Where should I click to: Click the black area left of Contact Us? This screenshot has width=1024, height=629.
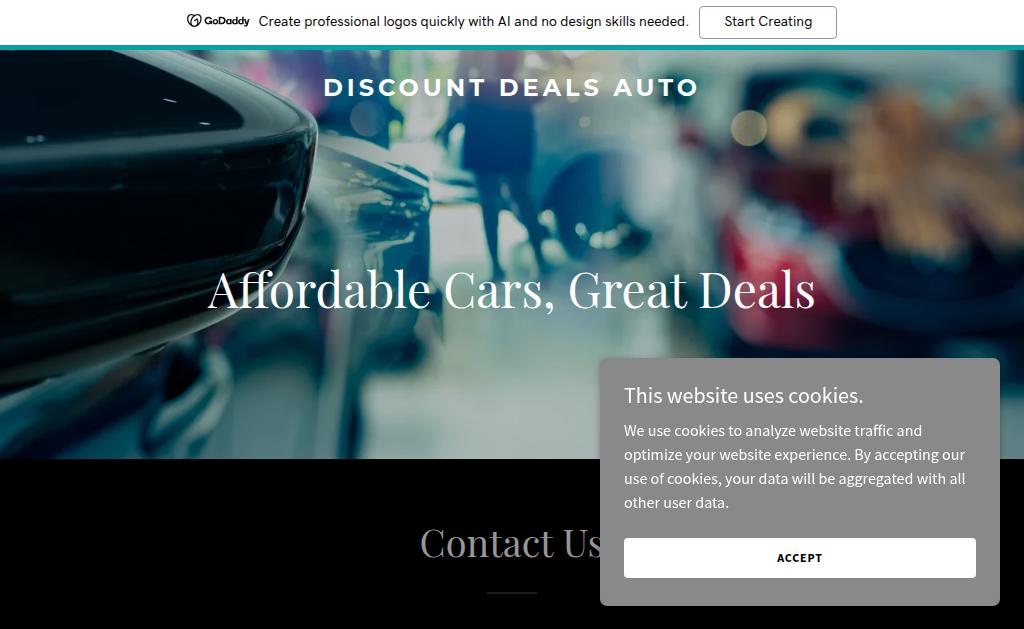click(196, 542)
